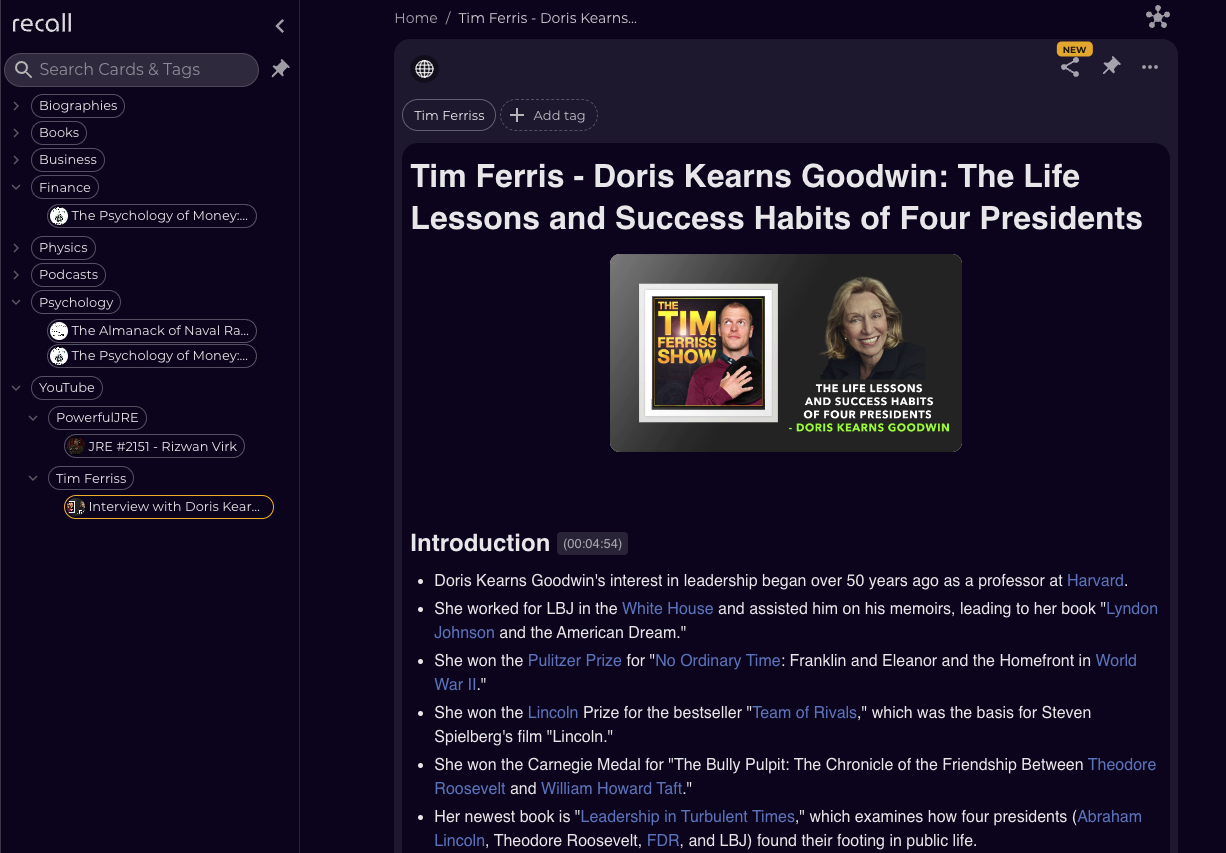This screenshot has width=1226, height=853.
Task: Focus the Search Cards & Tags field
Action: pyautogui.click(x=132, y=69)
